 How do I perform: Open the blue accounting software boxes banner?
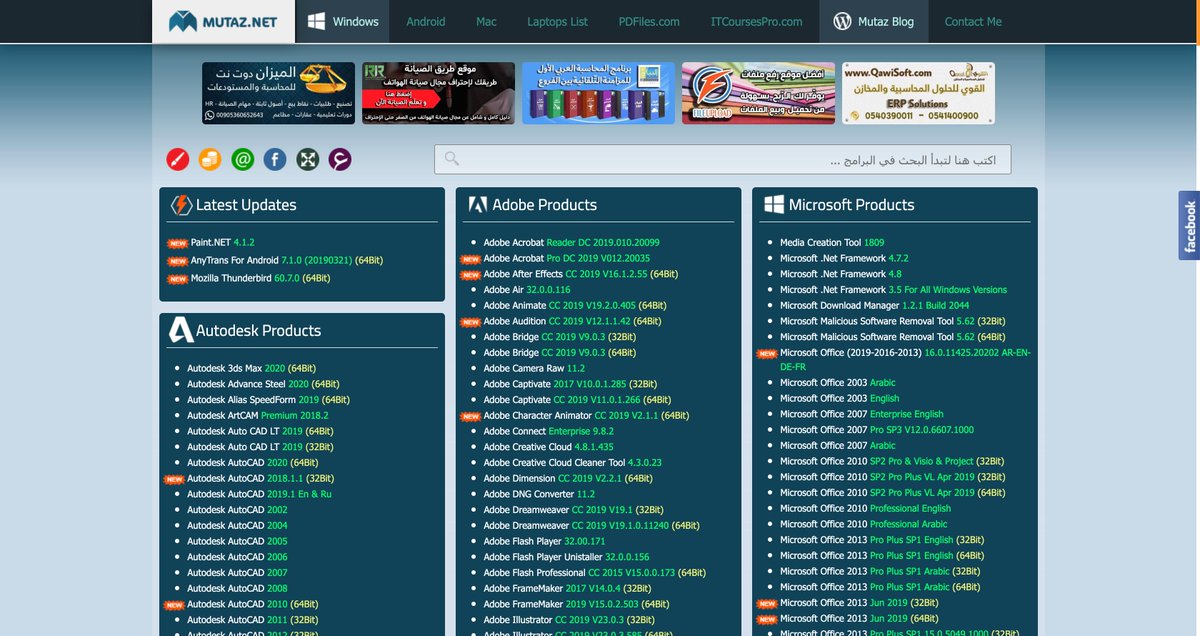[598, 93]
